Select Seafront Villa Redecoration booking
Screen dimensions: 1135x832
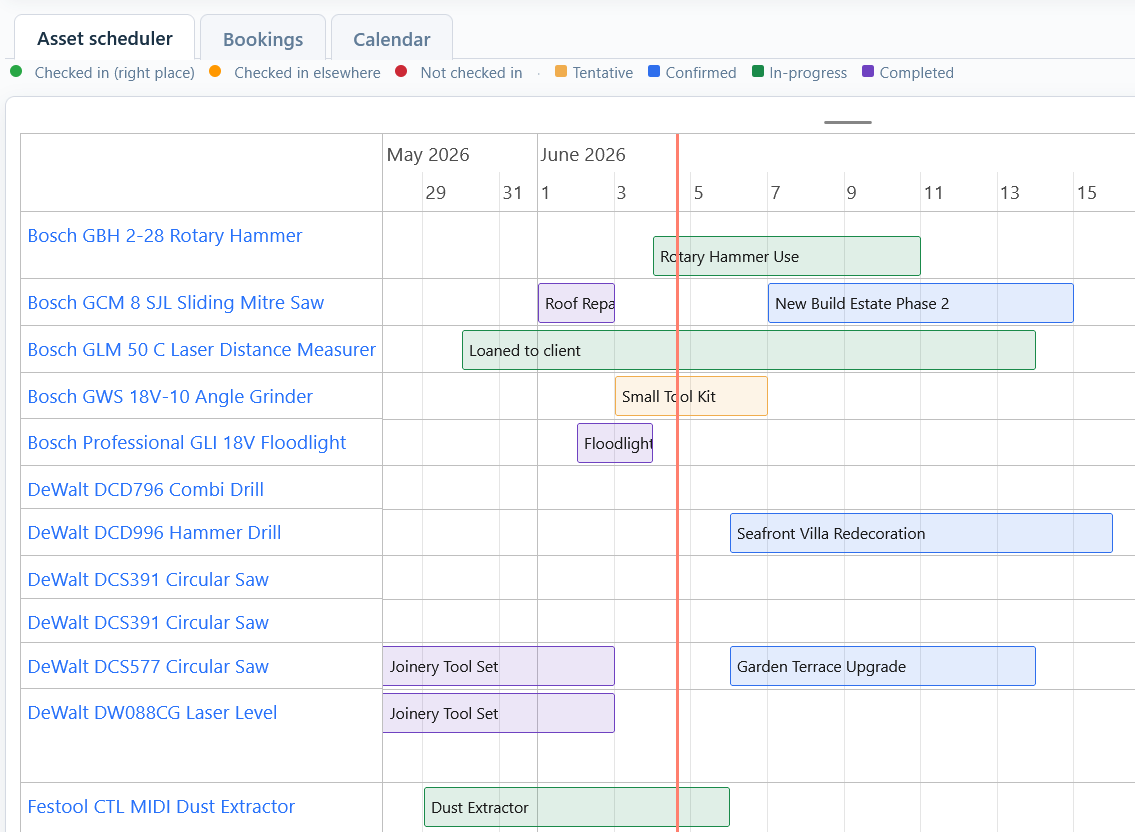[x=921, y=534]
